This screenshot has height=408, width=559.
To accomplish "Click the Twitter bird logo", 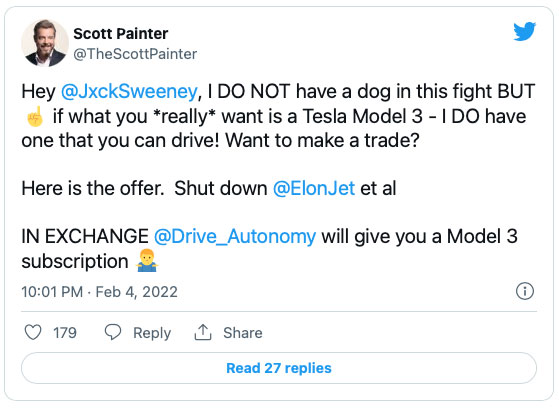I will (524, 31).
